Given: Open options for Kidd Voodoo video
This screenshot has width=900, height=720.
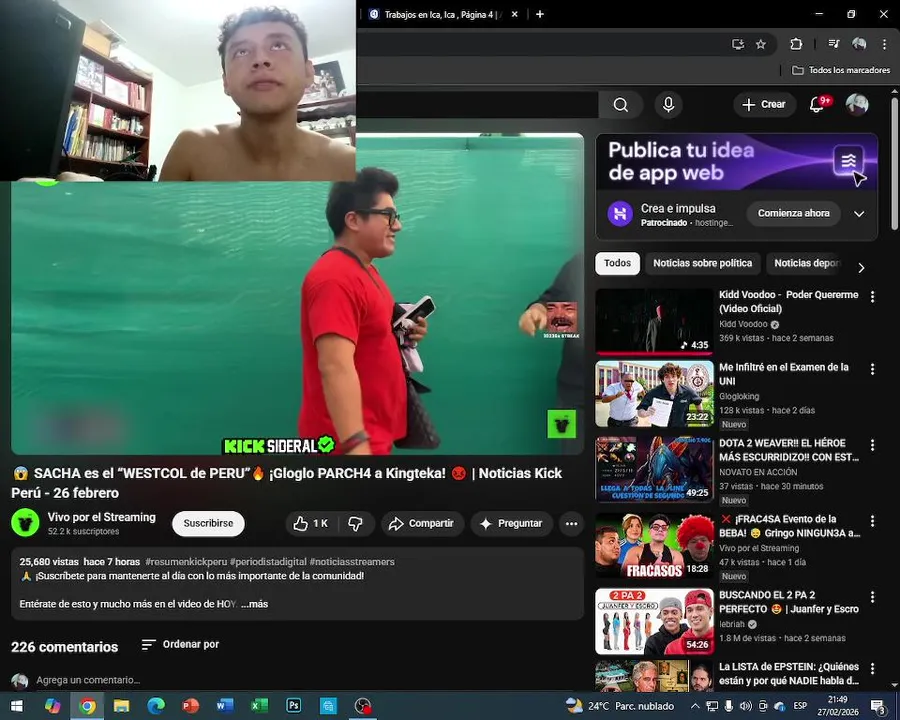Looking at the screenshot, I should tap(872, 296).
